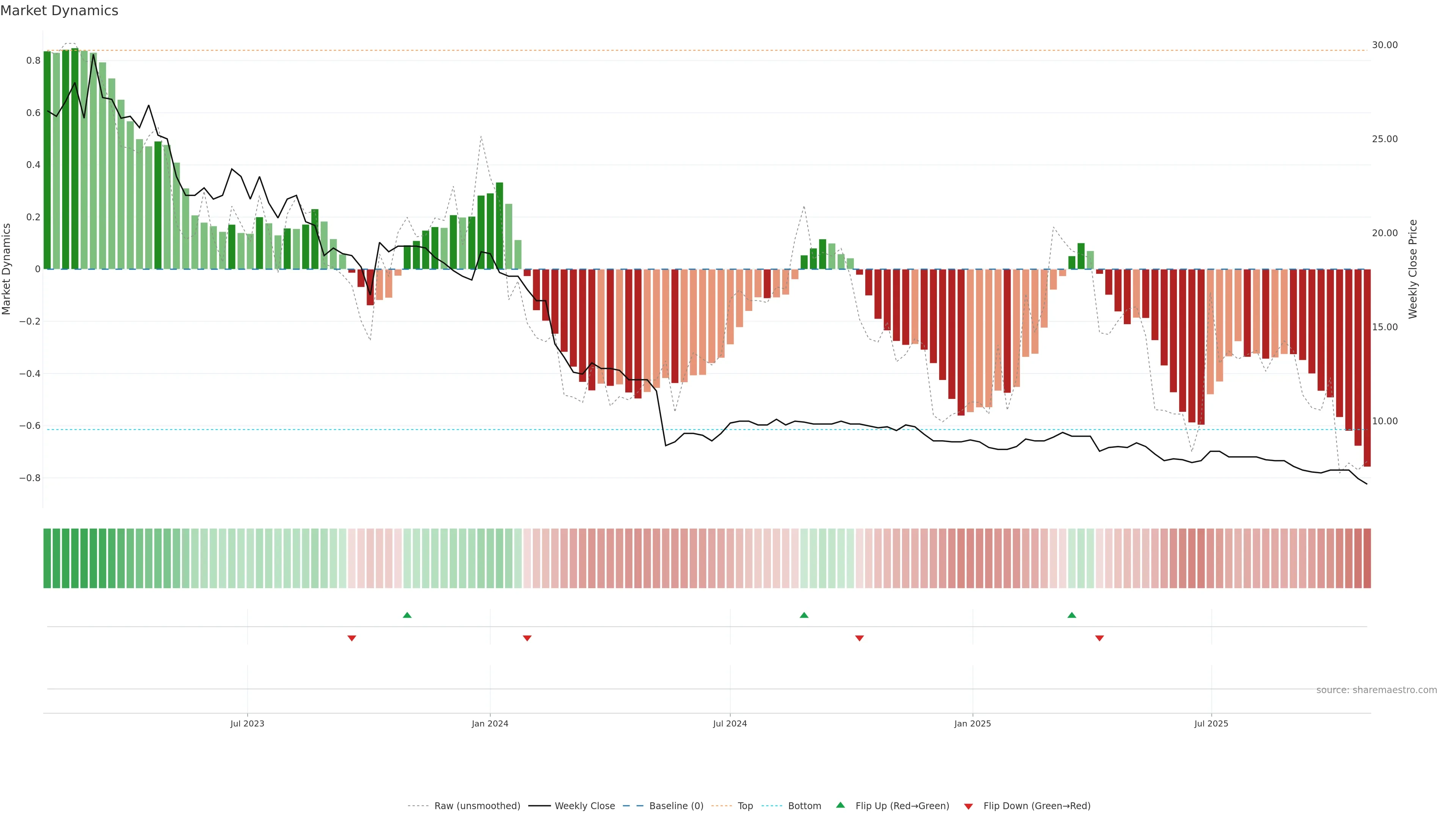Click the green flip-up marker after Jul 2024
Screen dimensions: 1456x819
804,615
